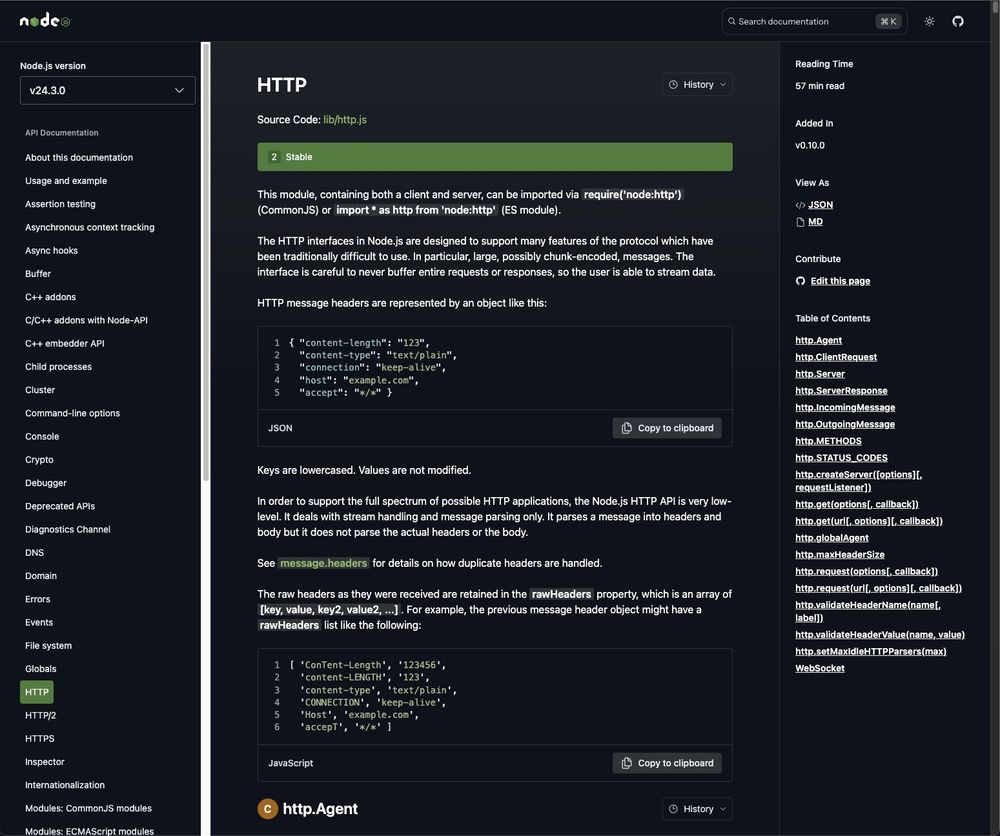Open the GitHub repository icon in header

point(958,21)
